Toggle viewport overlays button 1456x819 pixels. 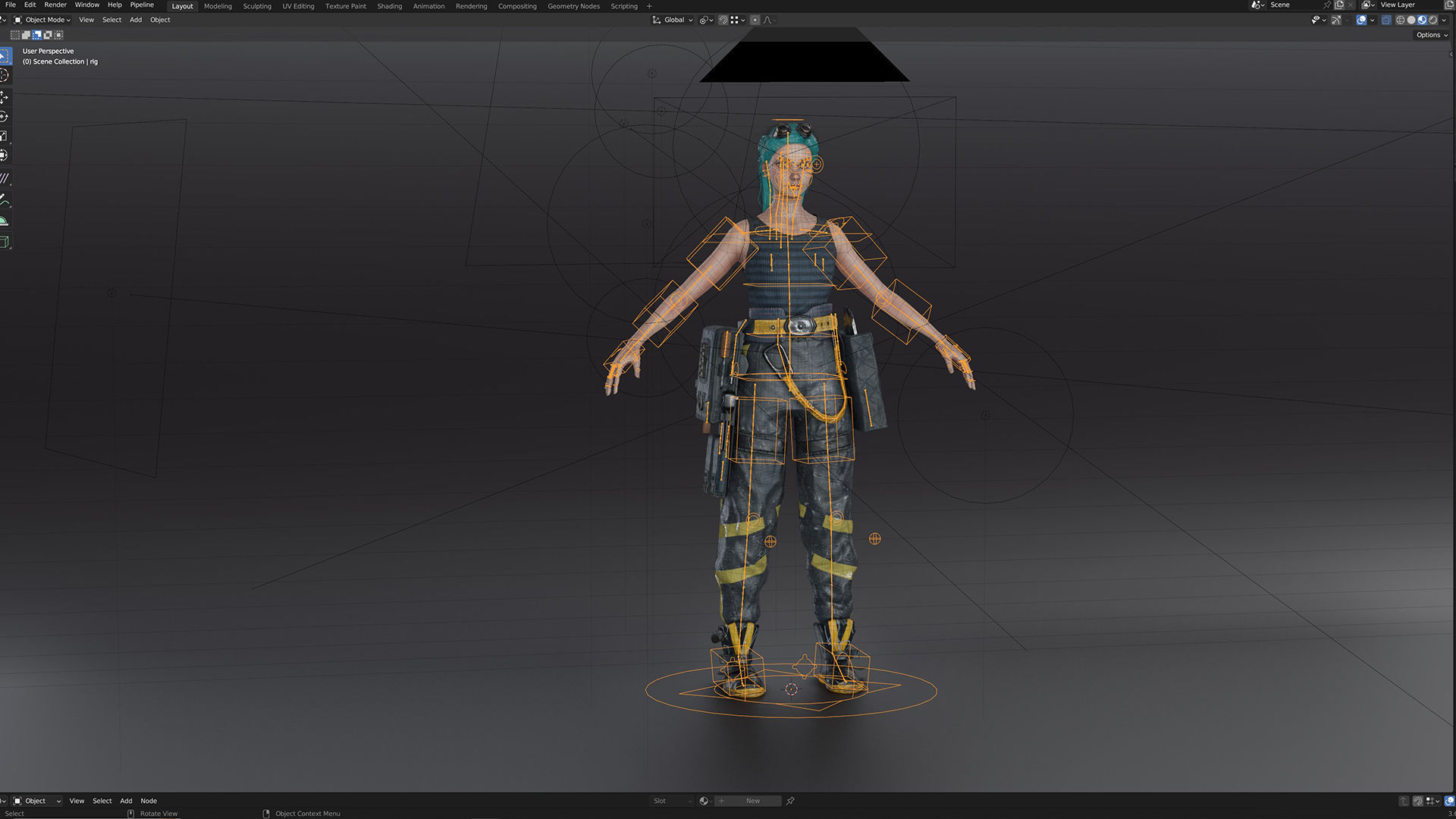1361,20
